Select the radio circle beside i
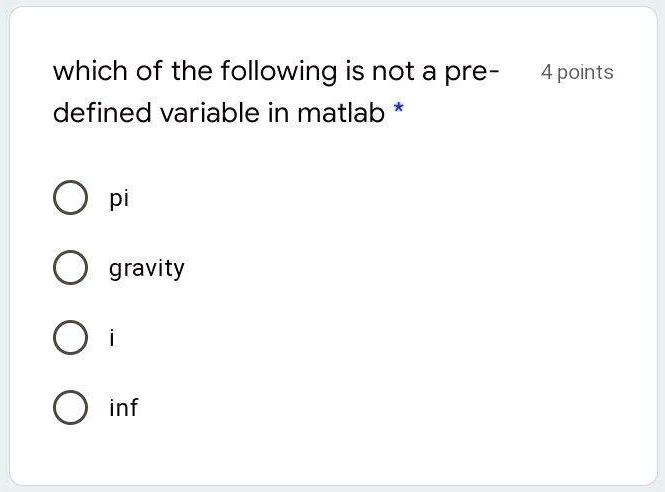The height and width of the screenshot is (492, 665). click(x=69, y=338)
